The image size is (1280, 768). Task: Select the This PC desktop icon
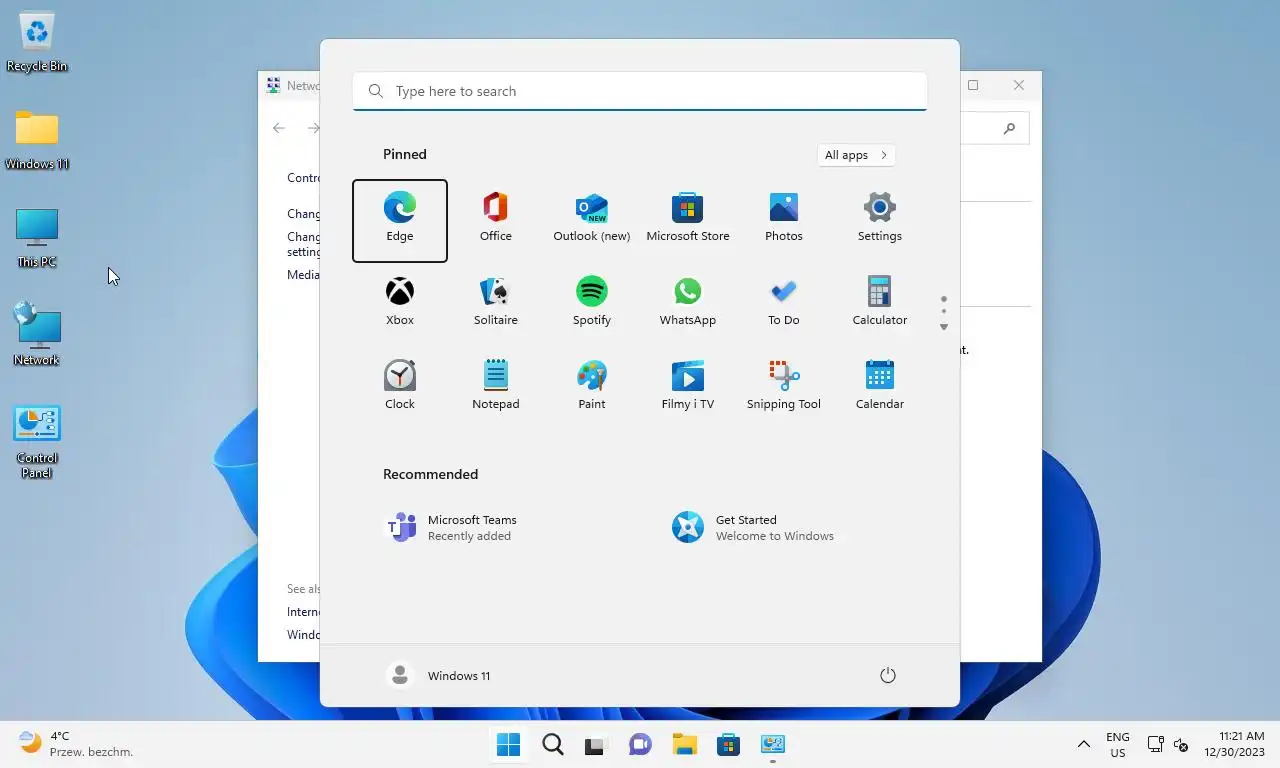tap(37, 238)
